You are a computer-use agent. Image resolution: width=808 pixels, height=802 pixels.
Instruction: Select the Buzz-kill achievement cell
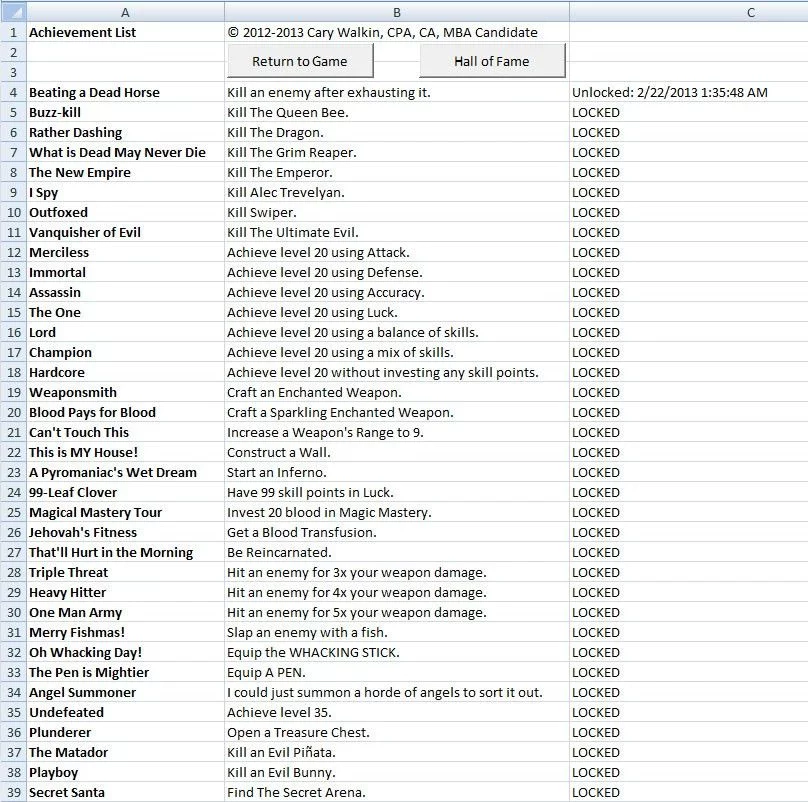pyautogui.click(x=125, y=112)
